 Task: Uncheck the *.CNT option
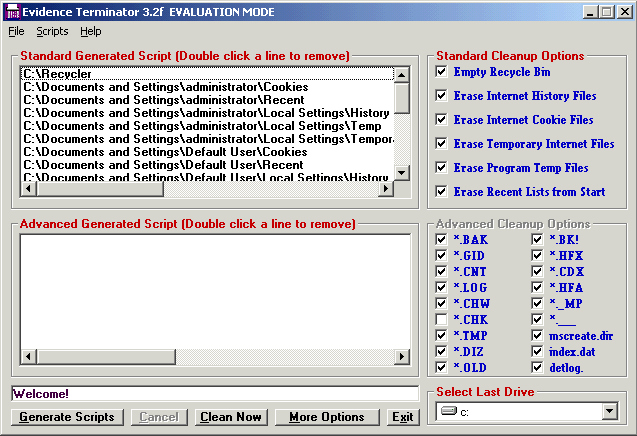pyautogui.click(x=441, y=271)
